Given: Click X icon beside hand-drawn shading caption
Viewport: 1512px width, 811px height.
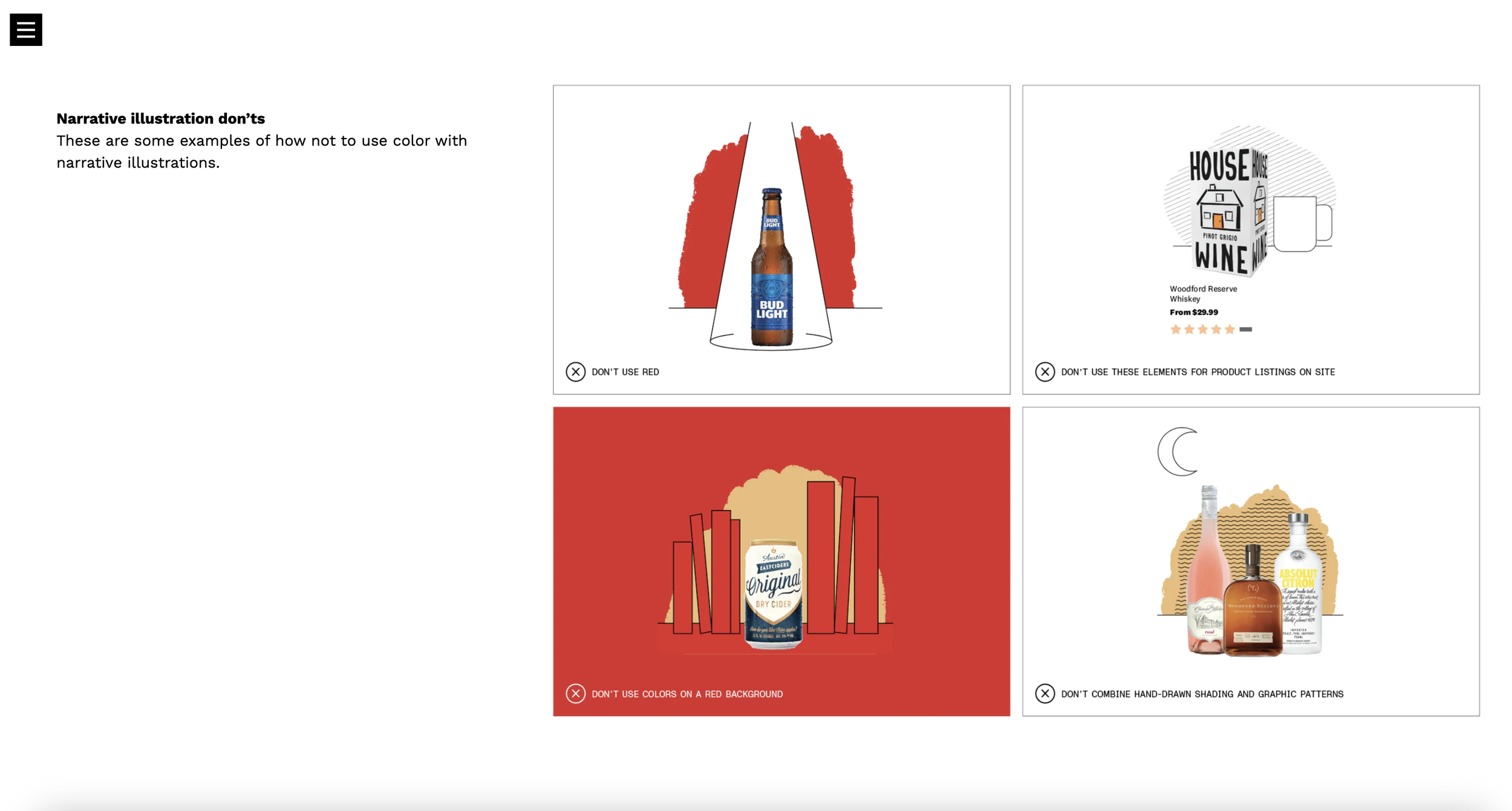Looking at the screenshot, I should (x=1044, y=693).
